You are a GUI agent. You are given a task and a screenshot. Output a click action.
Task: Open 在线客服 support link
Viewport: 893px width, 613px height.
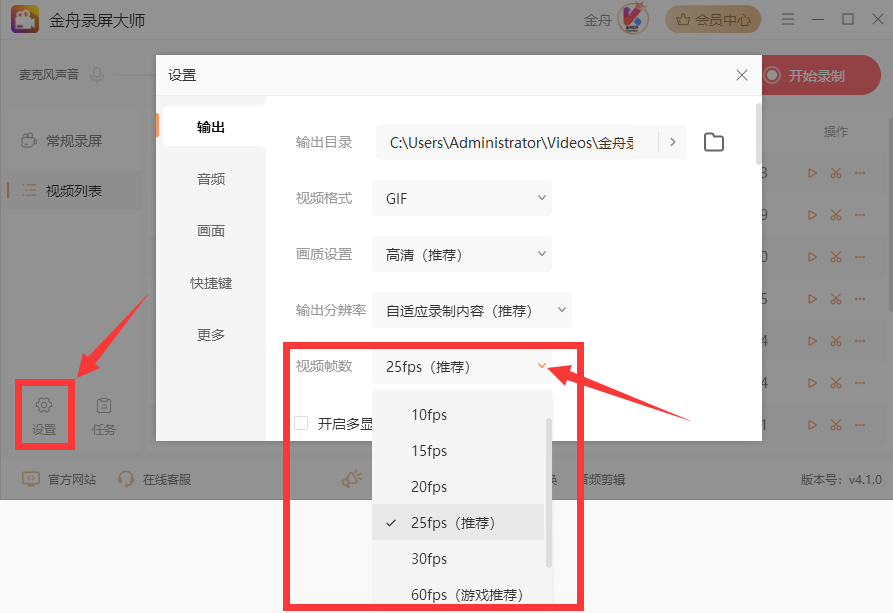pyautogui.click(x=154, y=479)
